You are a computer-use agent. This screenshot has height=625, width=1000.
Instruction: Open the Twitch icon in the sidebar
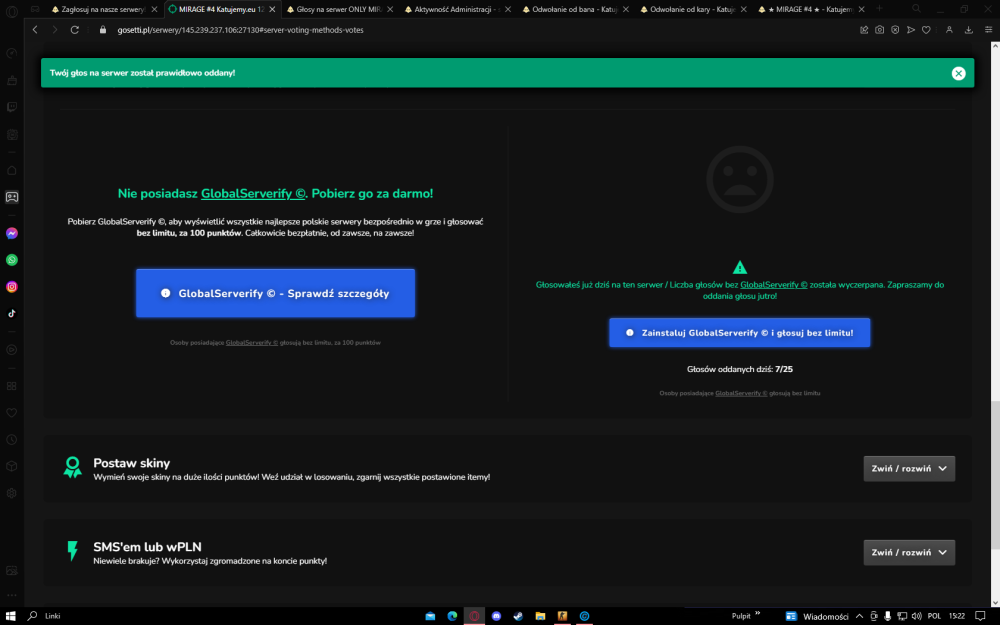pos(11,107)
